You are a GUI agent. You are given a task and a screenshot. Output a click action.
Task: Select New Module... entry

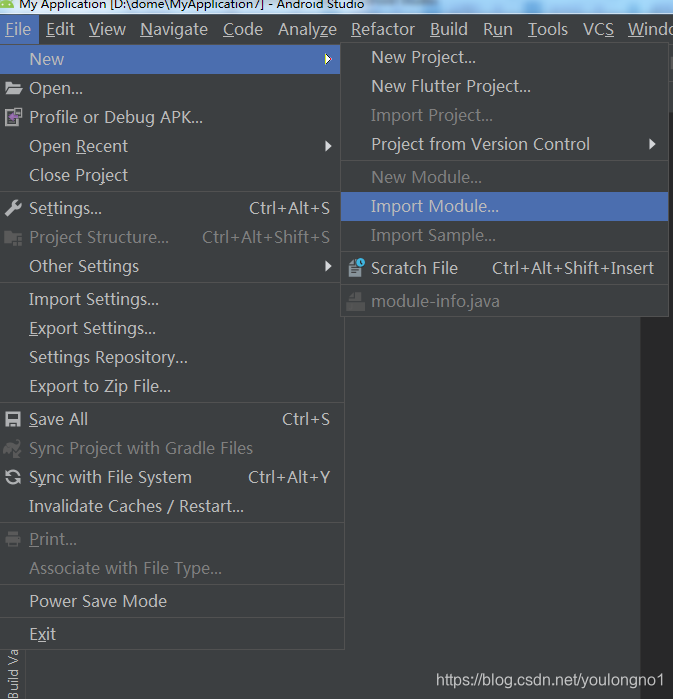505,177
